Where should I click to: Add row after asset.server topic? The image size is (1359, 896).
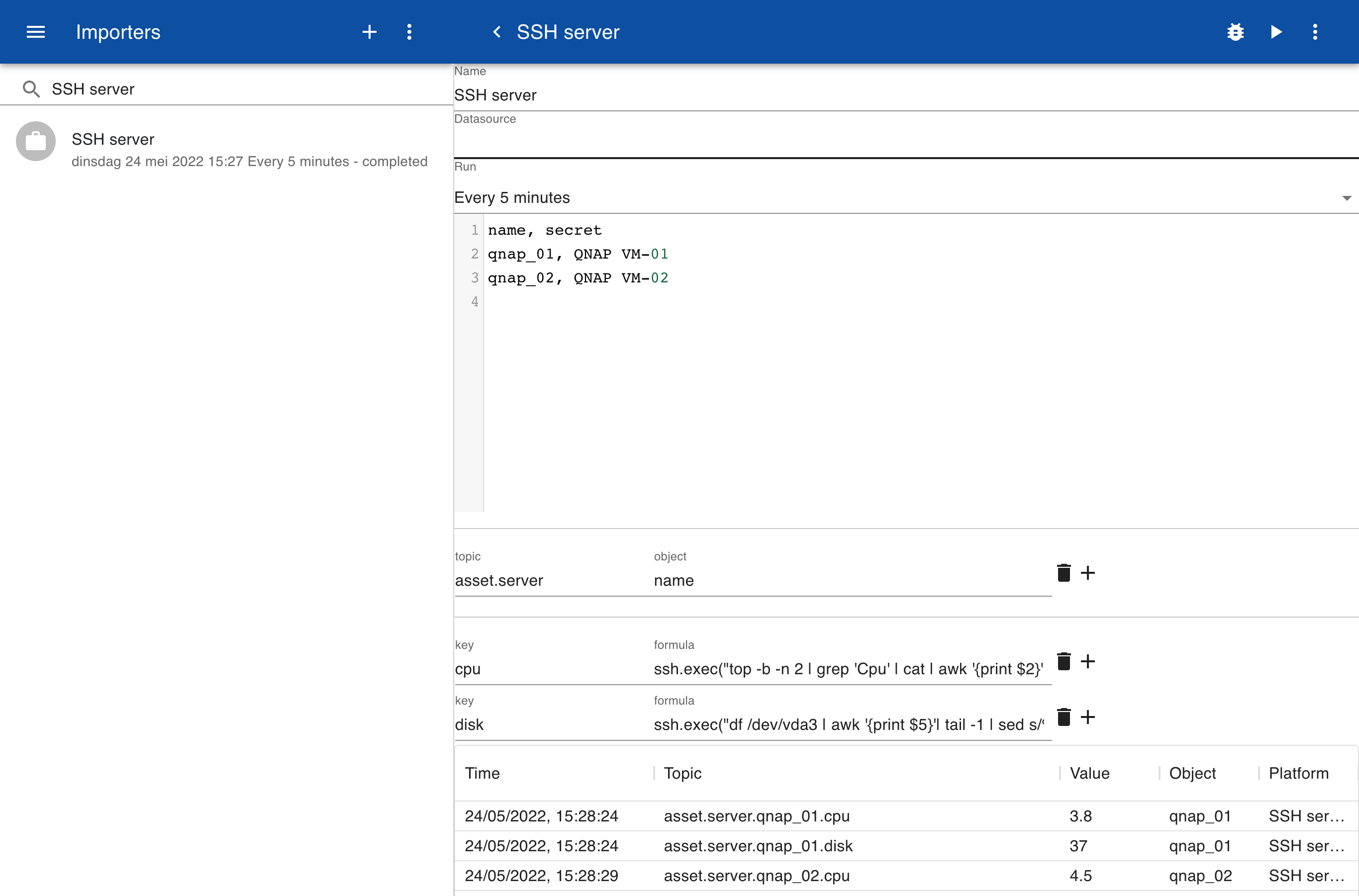click(1088, 573)
